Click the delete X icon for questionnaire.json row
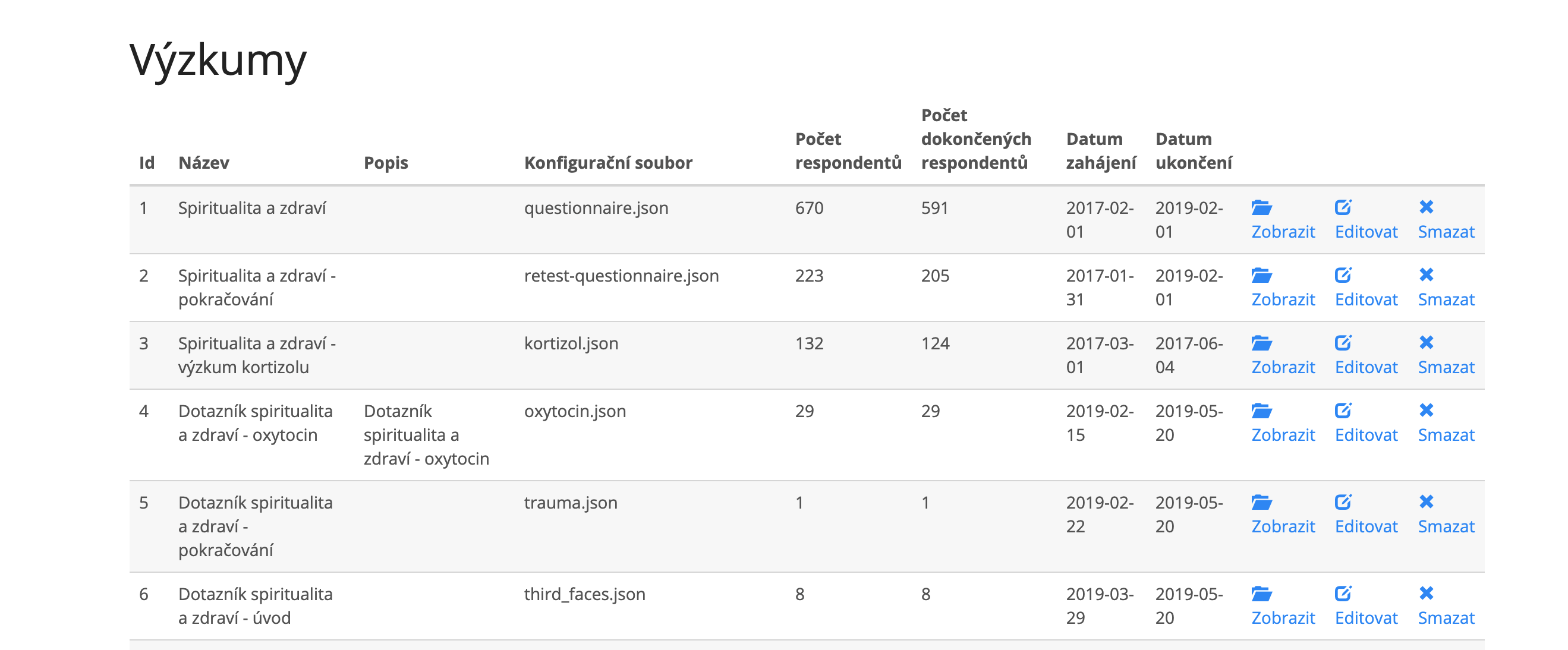The height and width of the screenshot is (650, 1568). [x=1426, y=207]
